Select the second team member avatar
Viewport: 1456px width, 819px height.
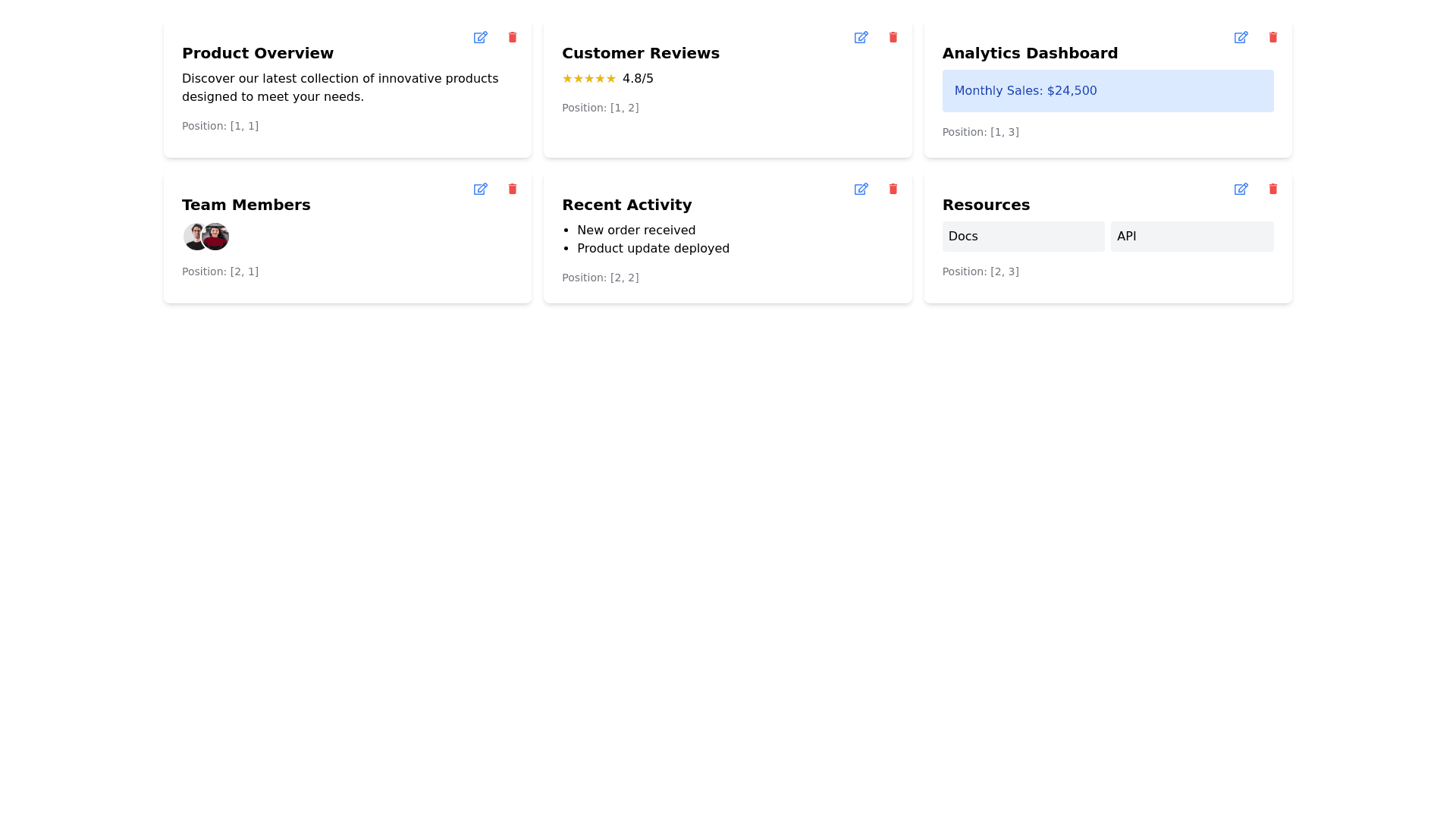217,237
